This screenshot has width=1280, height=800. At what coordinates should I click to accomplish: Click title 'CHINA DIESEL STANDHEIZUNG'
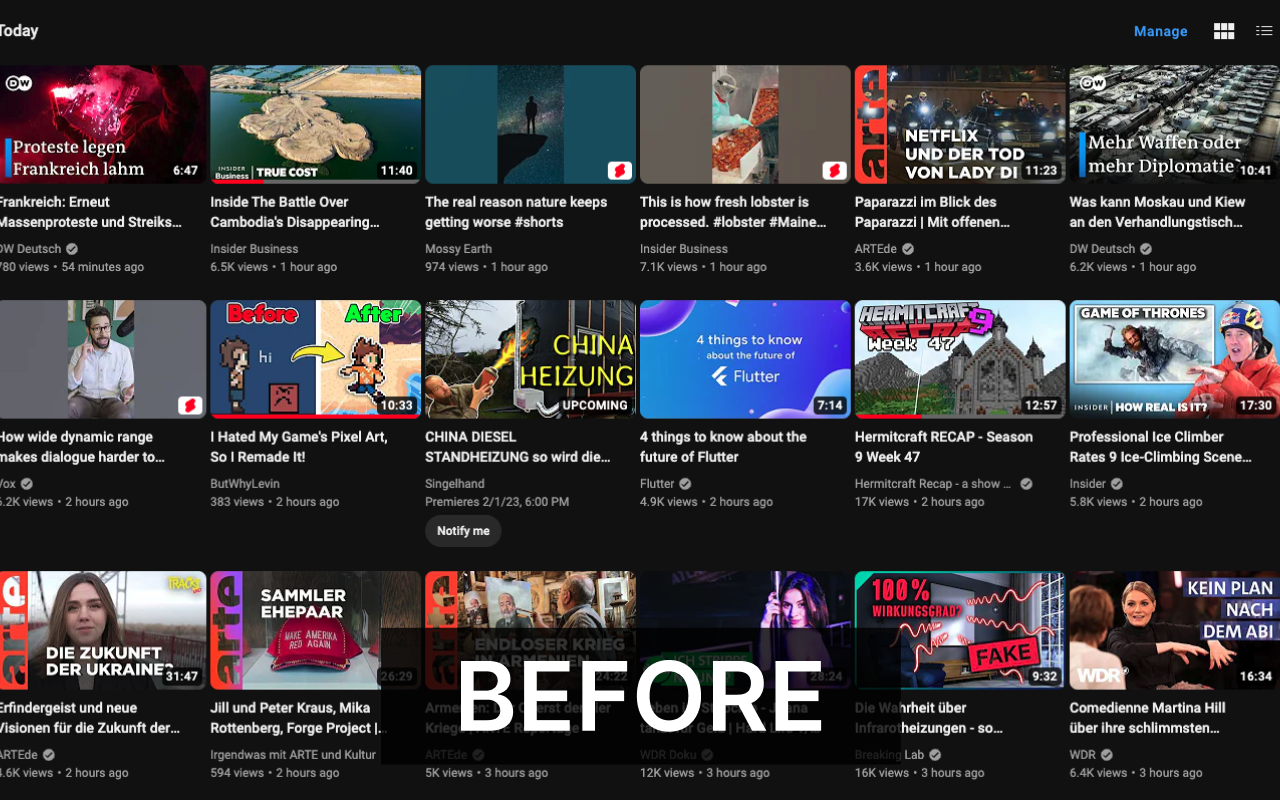point(518,447)
